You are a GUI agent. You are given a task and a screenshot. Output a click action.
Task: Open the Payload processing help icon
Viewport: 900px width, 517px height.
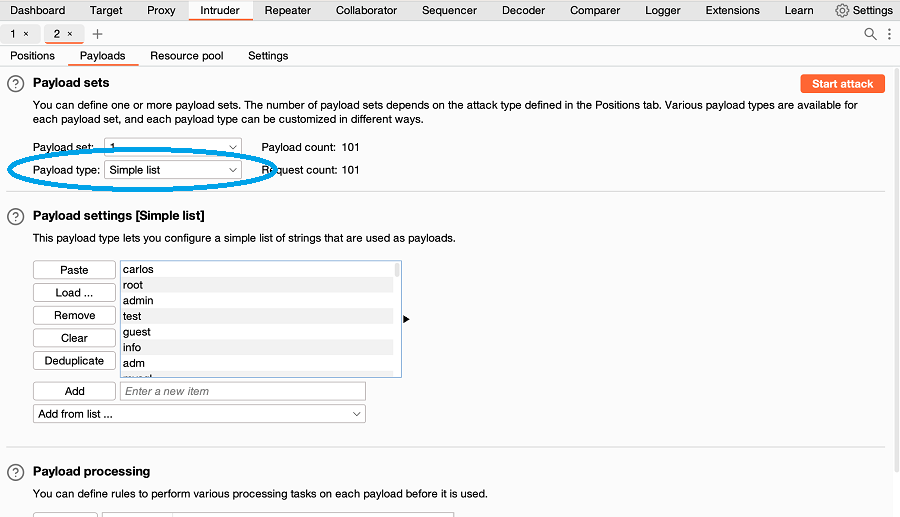pos(15,472)
